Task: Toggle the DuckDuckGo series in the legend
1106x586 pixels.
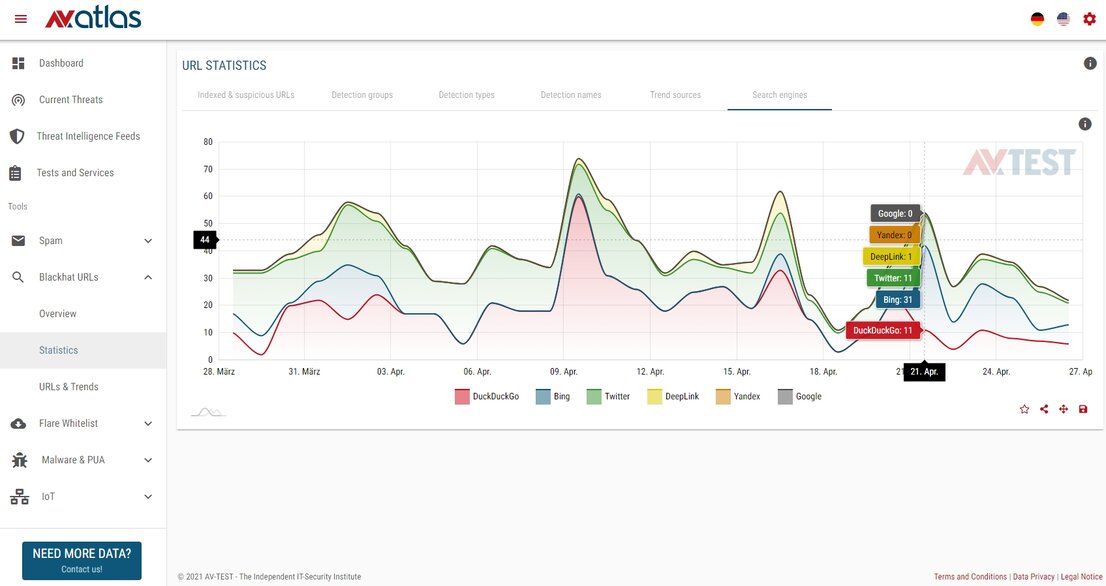Action: (487, 397)
